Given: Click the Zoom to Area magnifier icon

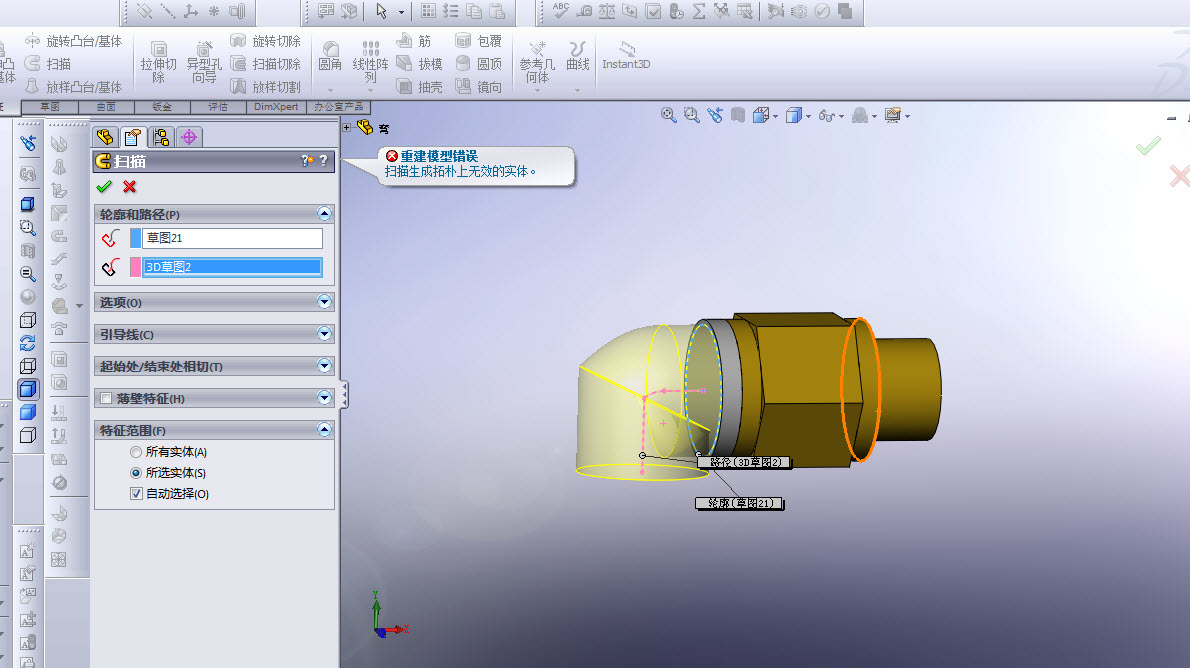Looking at the screenshot, I should 692,116.
